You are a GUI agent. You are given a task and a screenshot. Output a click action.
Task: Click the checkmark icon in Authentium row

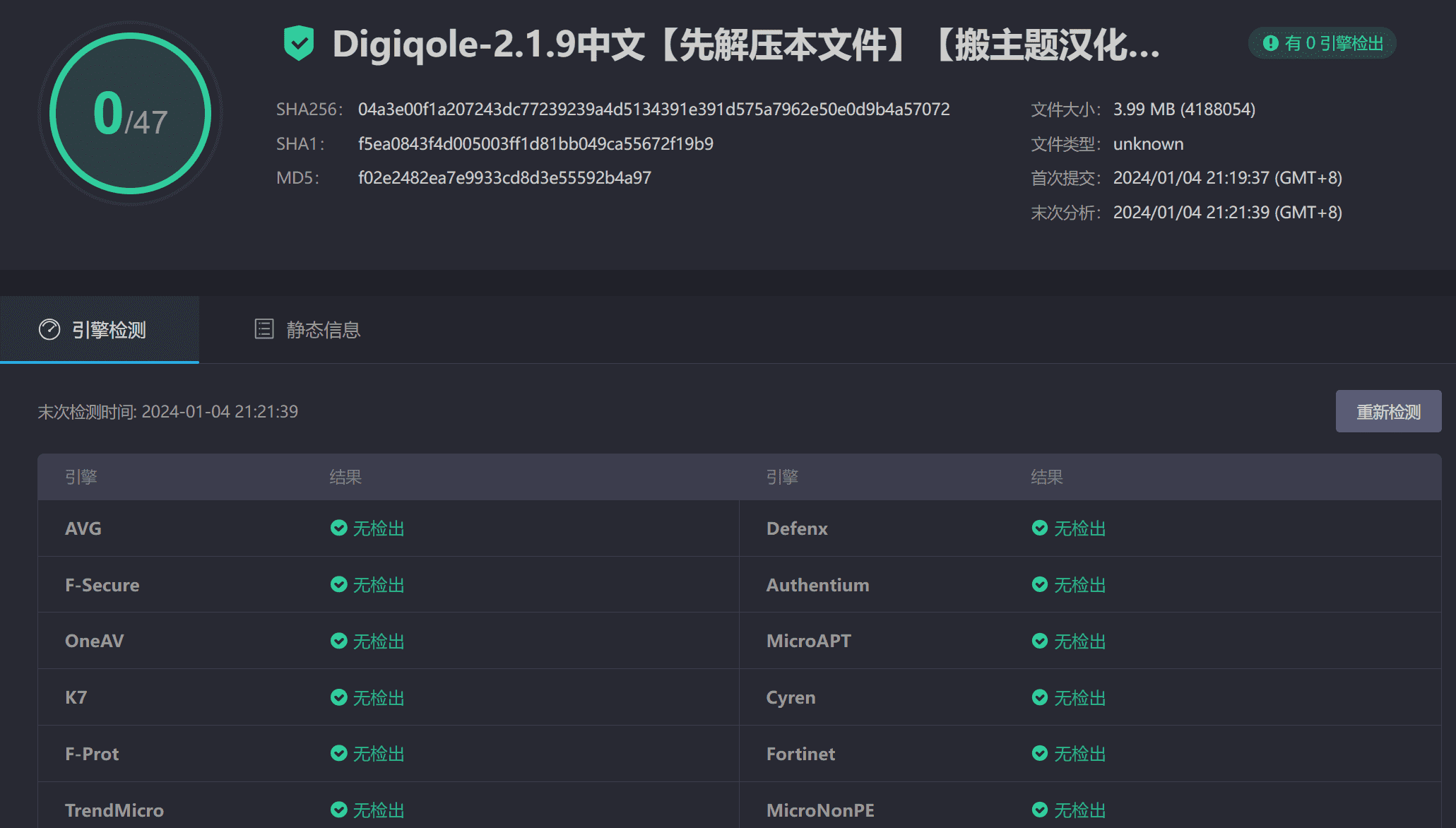coord(1040,584)
